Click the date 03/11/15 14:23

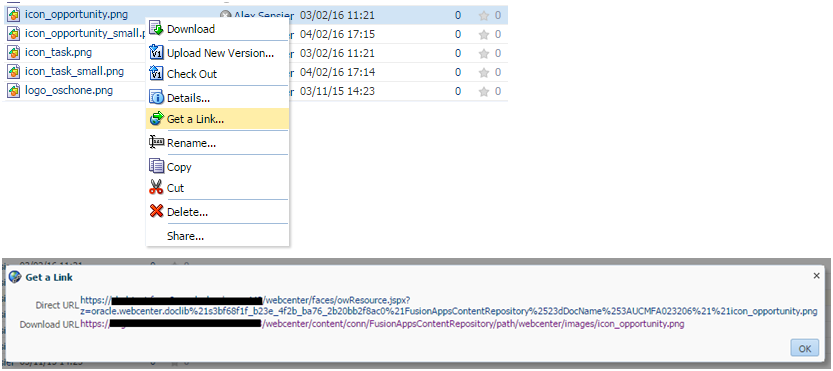click(337, 91)
